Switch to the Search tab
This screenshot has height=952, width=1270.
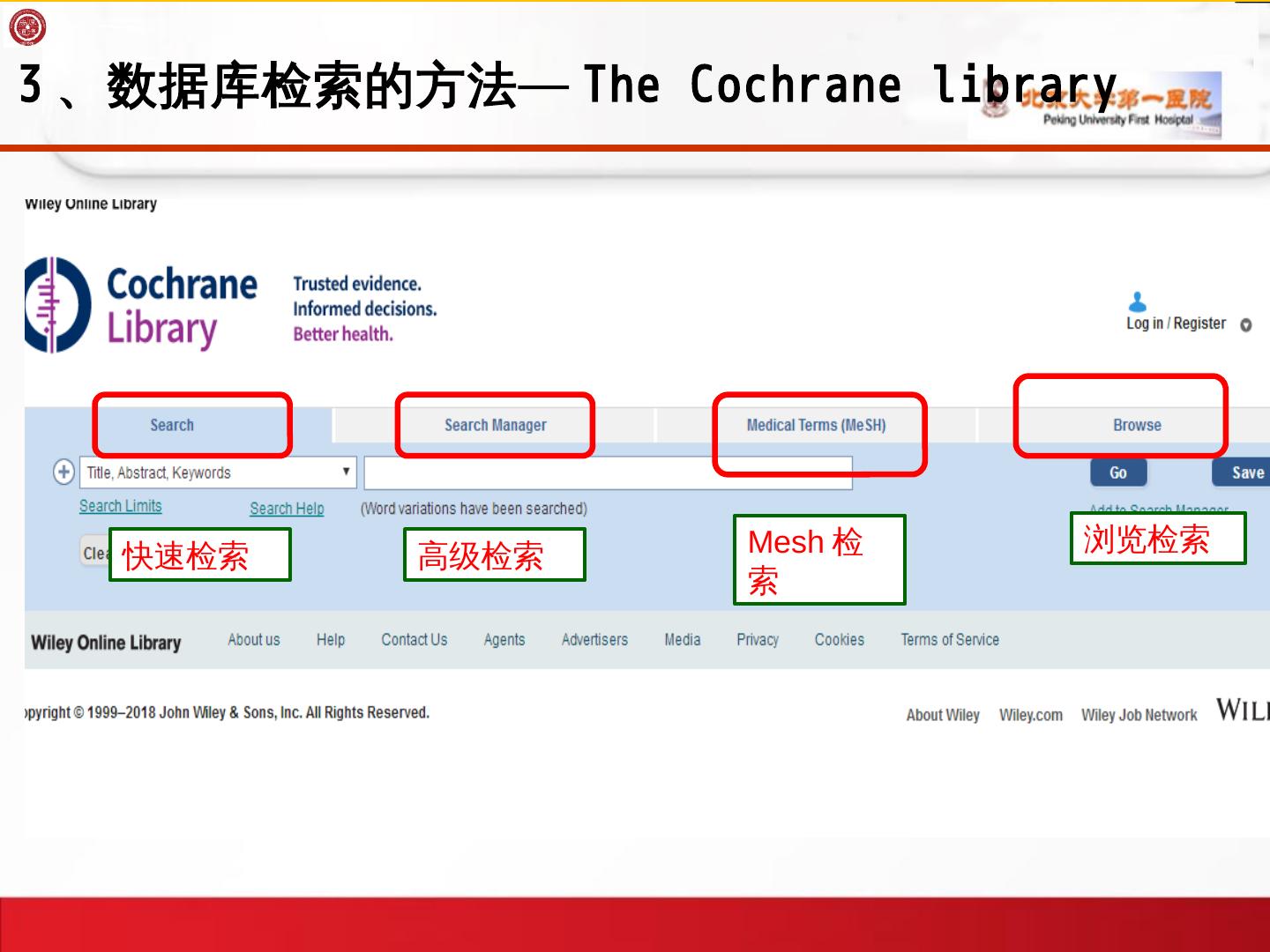pos(172,425)
